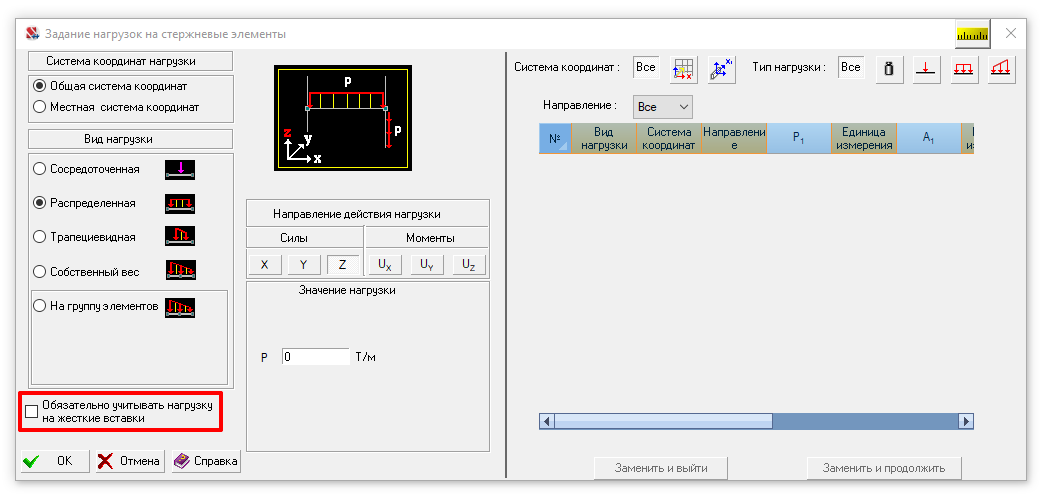Select Сосредоточенная load type
The width and height of the screenshot is (1043, 501).
pos(40,169)
